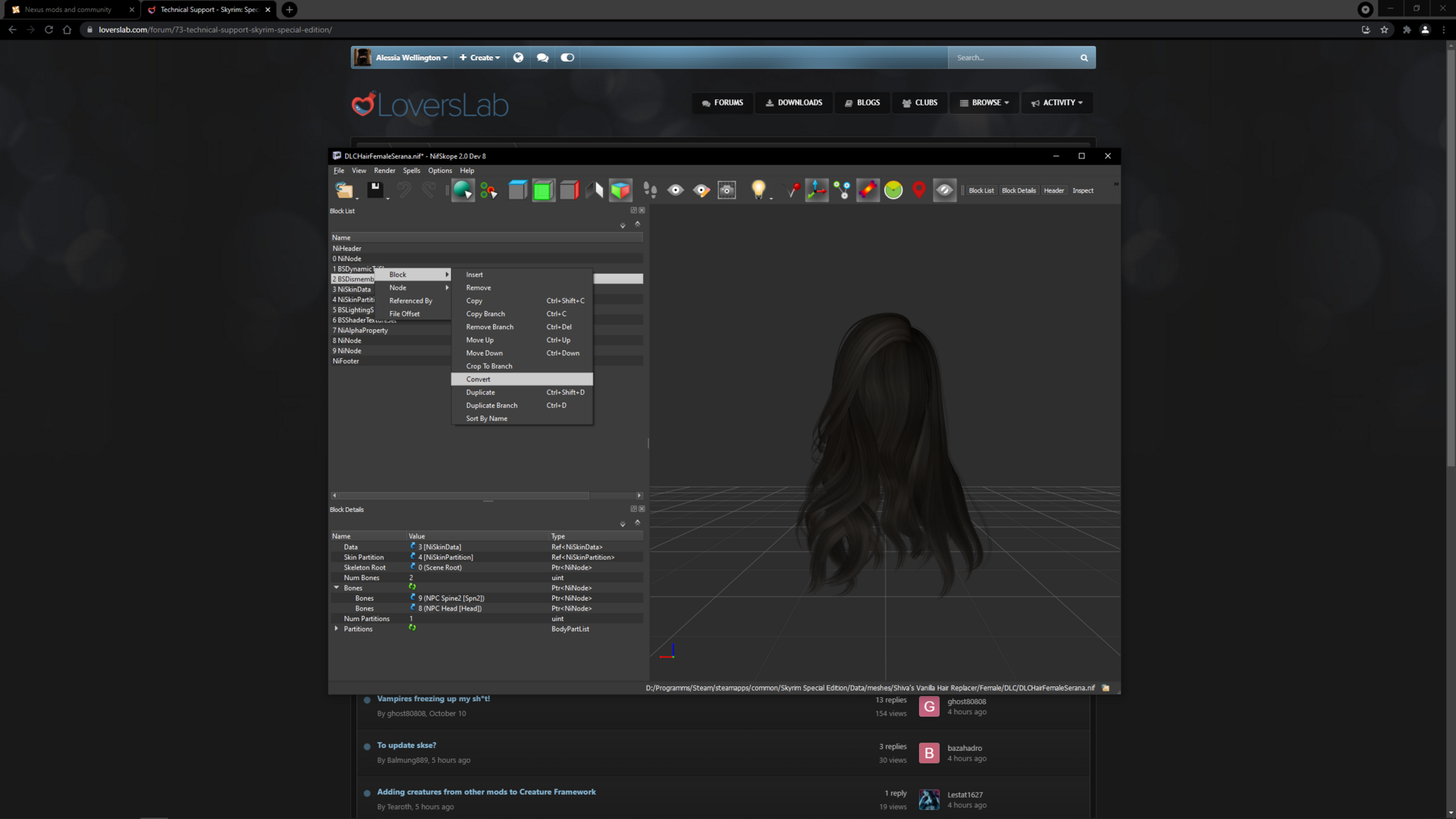The height and width of the screenshot is (819, 1456).
Task: Choose Duplicate Branch in the context menu
Action: [x=522, y=406]
